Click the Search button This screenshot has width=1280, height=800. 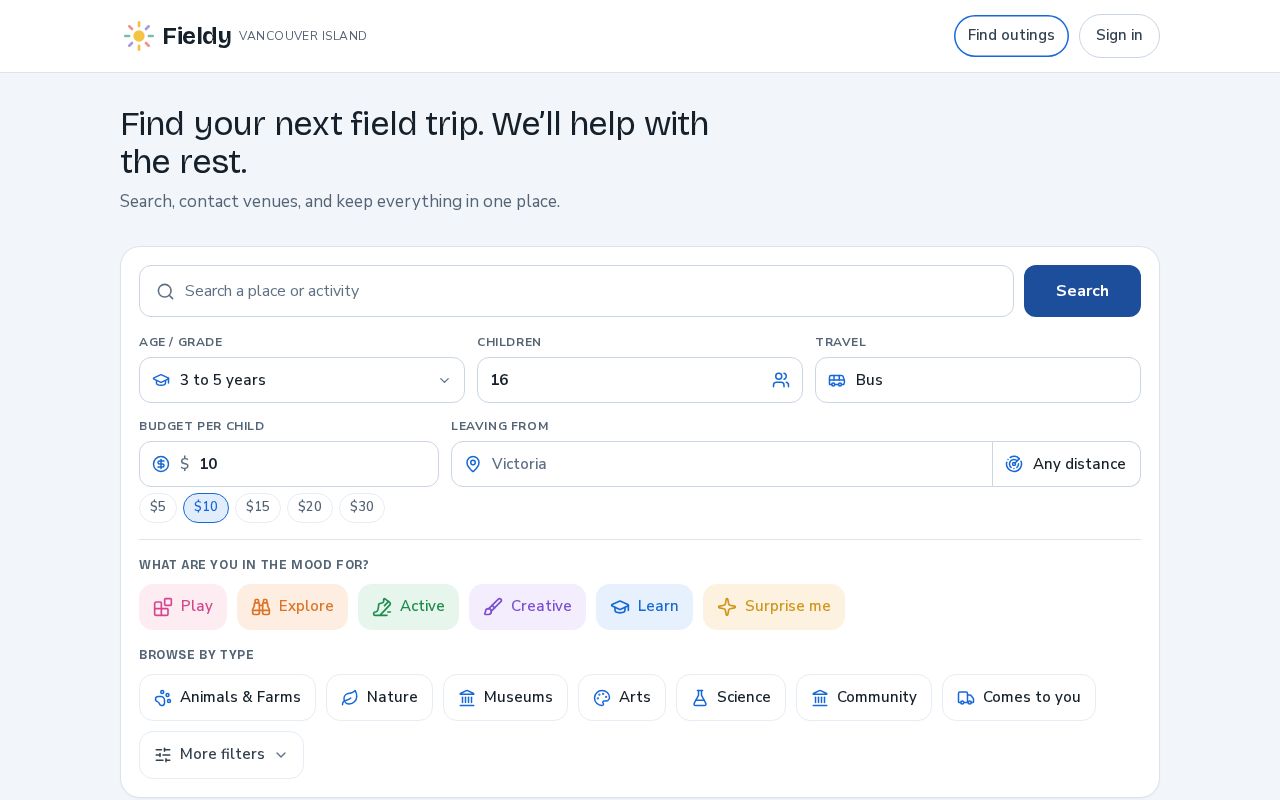coord(1082,291)
